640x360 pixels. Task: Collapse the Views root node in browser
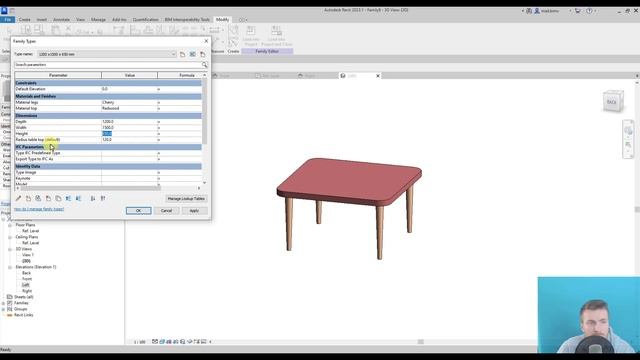tap(3, 219)
